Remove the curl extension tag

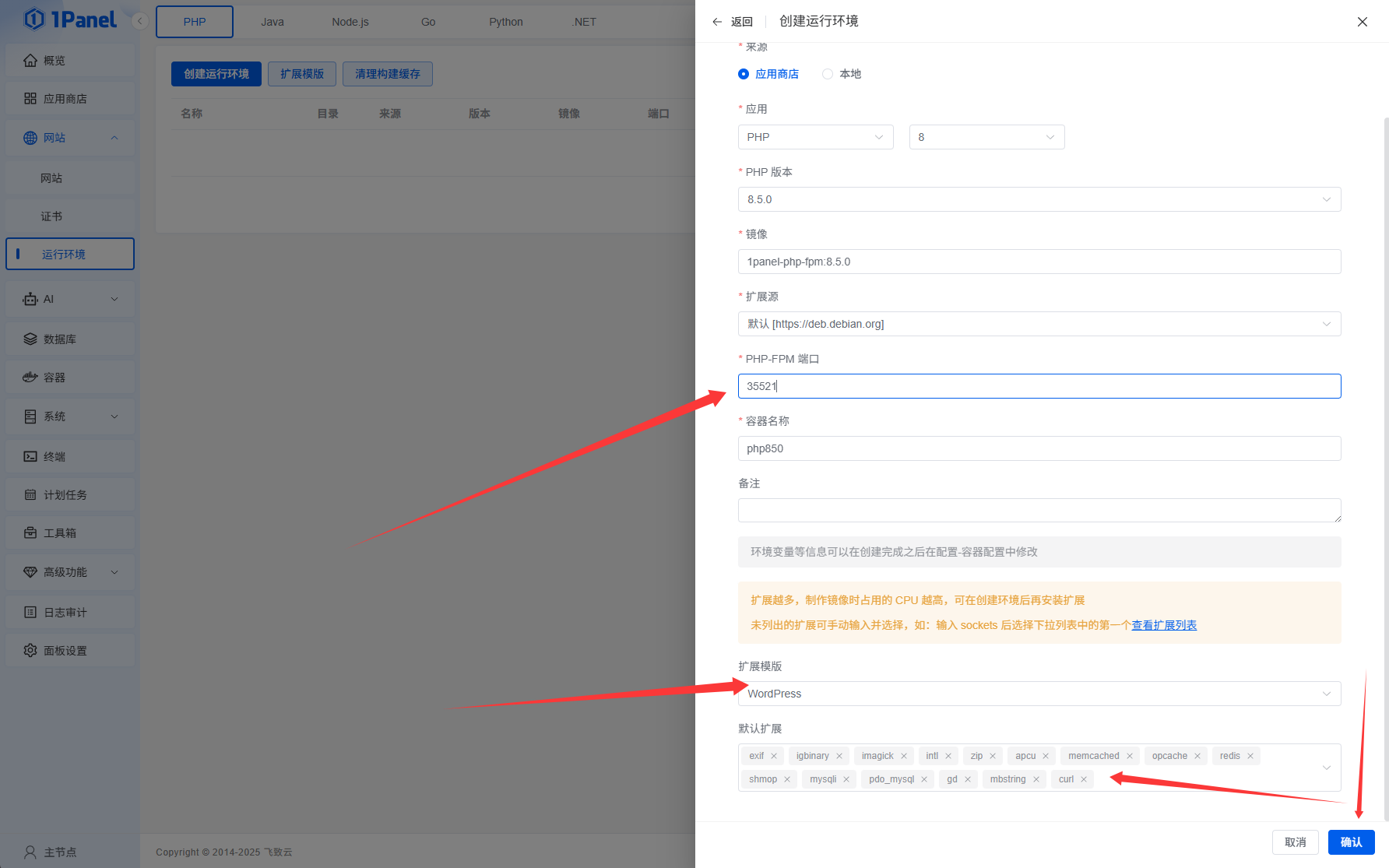1084,779
